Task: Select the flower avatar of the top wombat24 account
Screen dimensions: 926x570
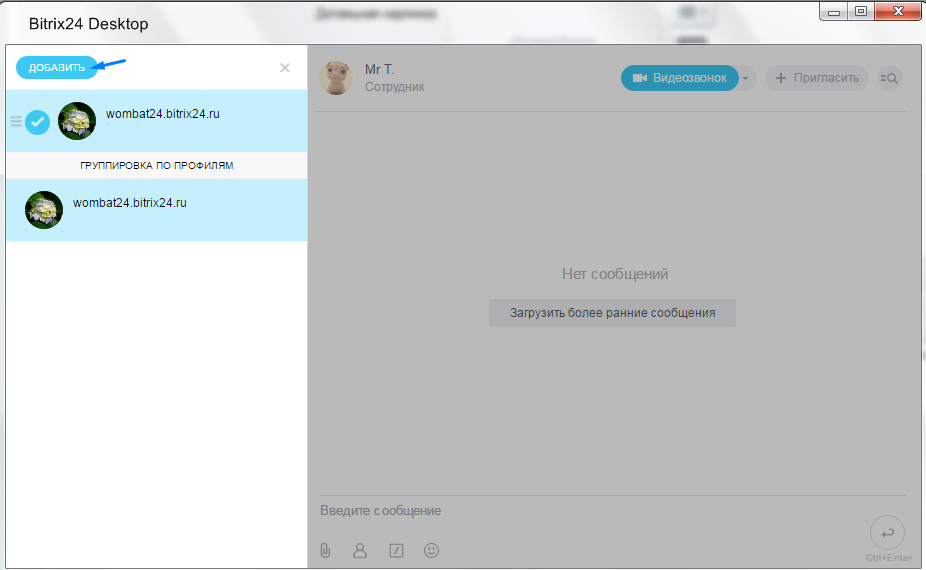Action: click(x=77, y=121)
